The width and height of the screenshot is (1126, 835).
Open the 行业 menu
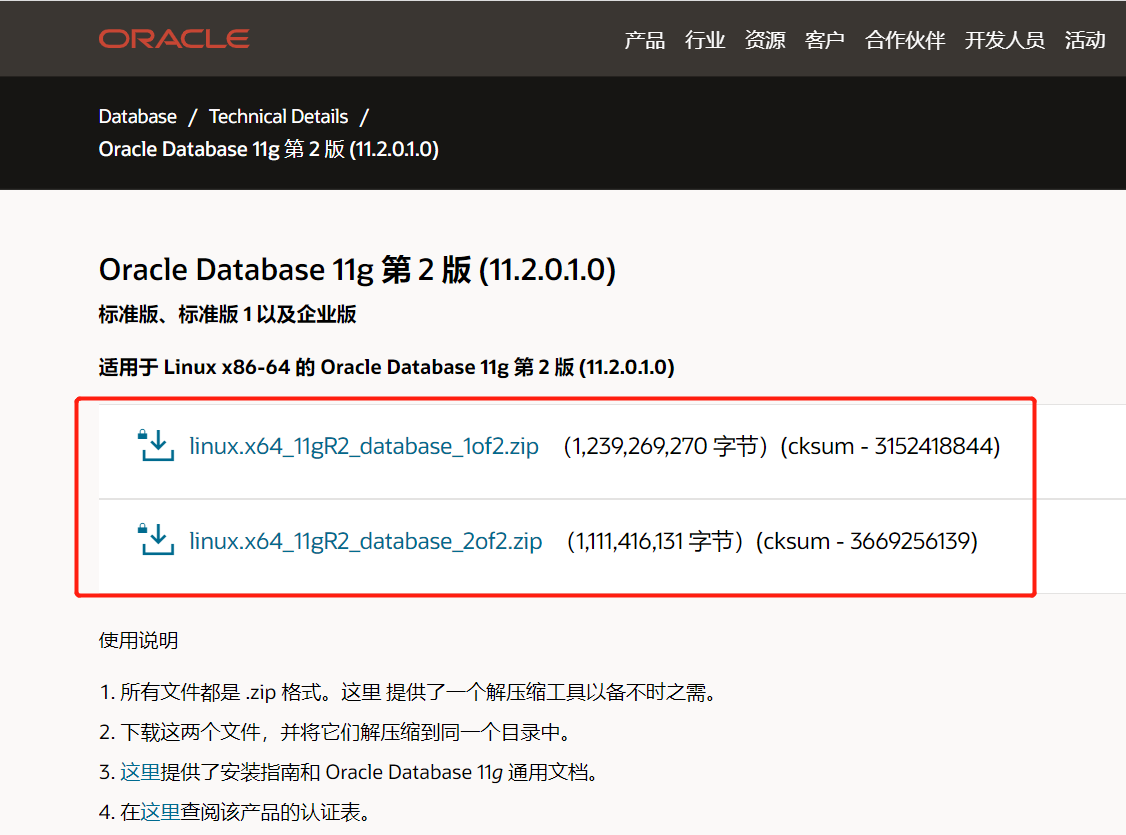click(704, 39)
